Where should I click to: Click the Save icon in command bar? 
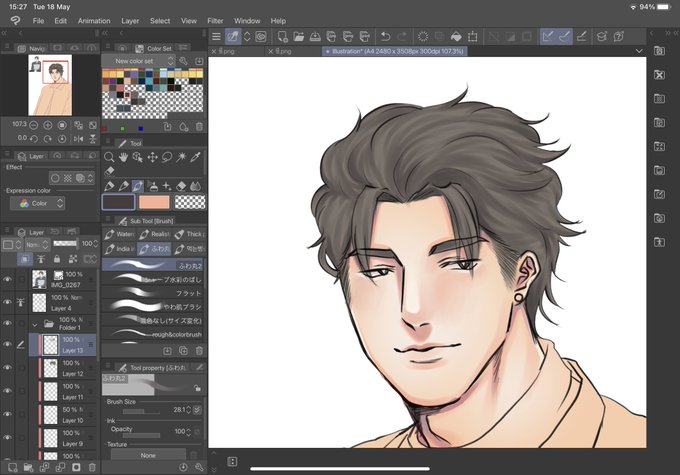[315, 37]
